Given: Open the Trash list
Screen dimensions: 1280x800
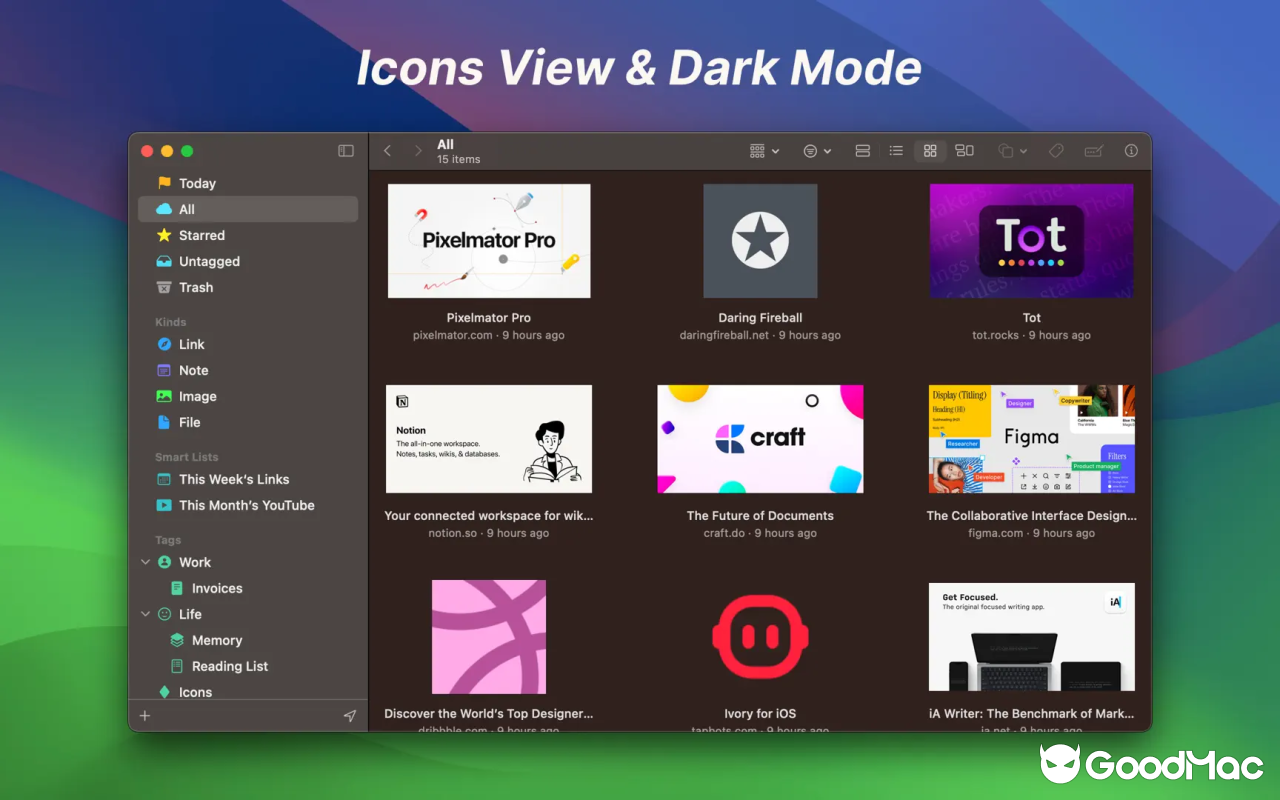Looking at the screenshot, I should pyautogui.click(x=196, y=287).
